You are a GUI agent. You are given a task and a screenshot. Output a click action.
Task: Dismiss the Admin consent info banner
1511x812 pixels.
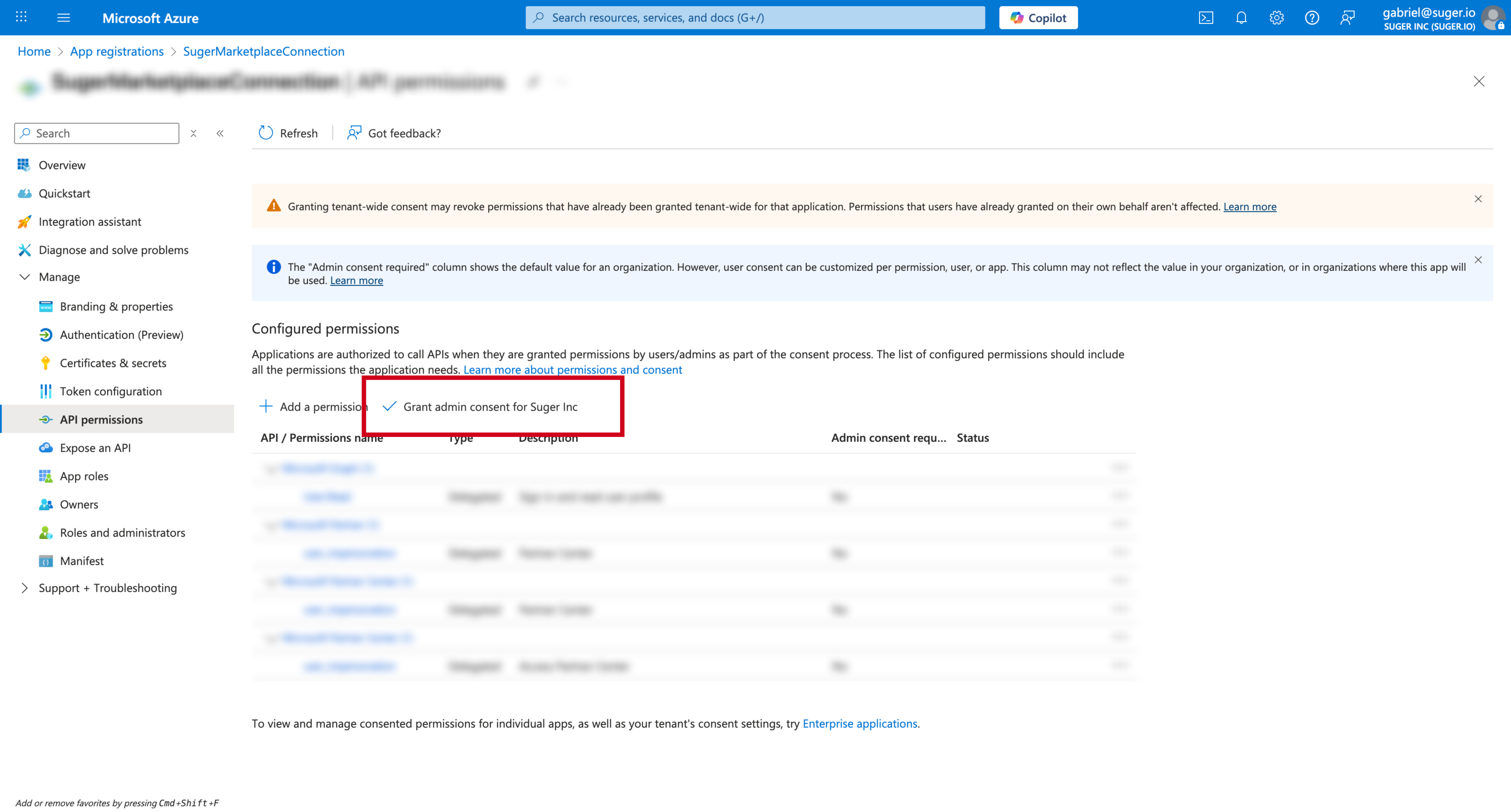pos(1478,260)
